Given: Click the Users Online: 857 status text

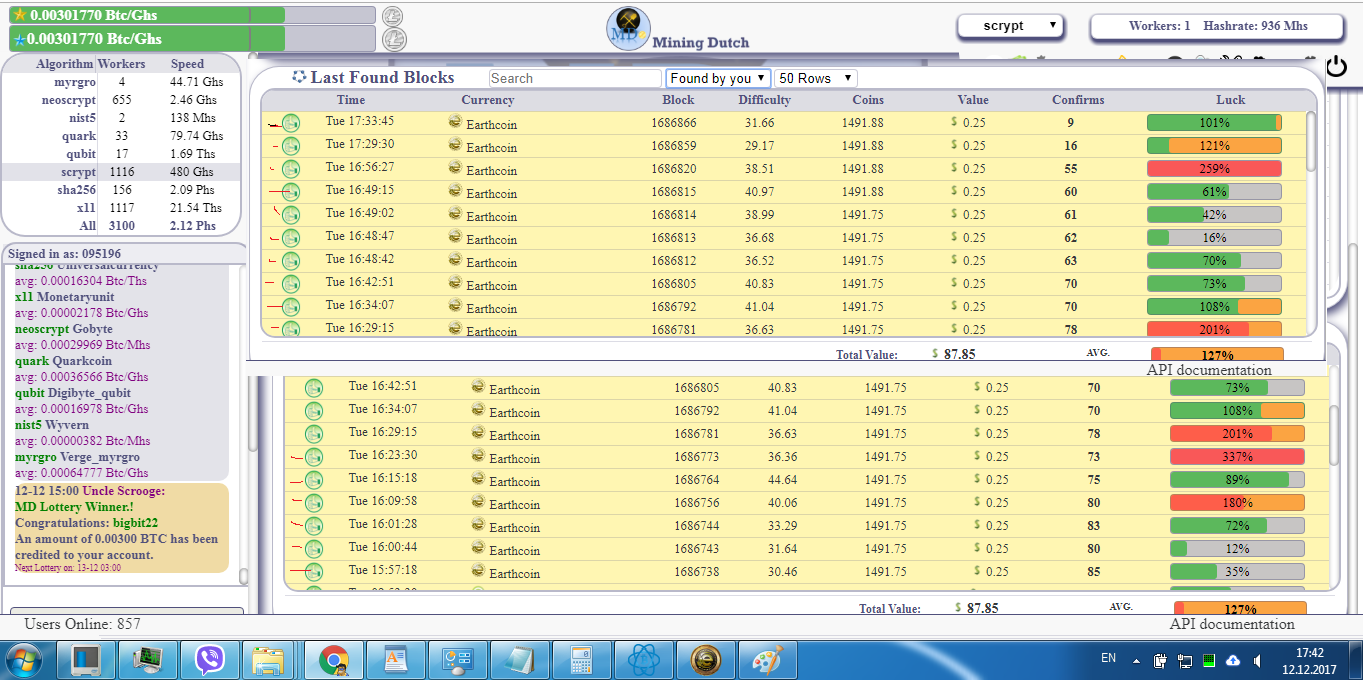Looking at the screenshot, I should coord(82,624).
